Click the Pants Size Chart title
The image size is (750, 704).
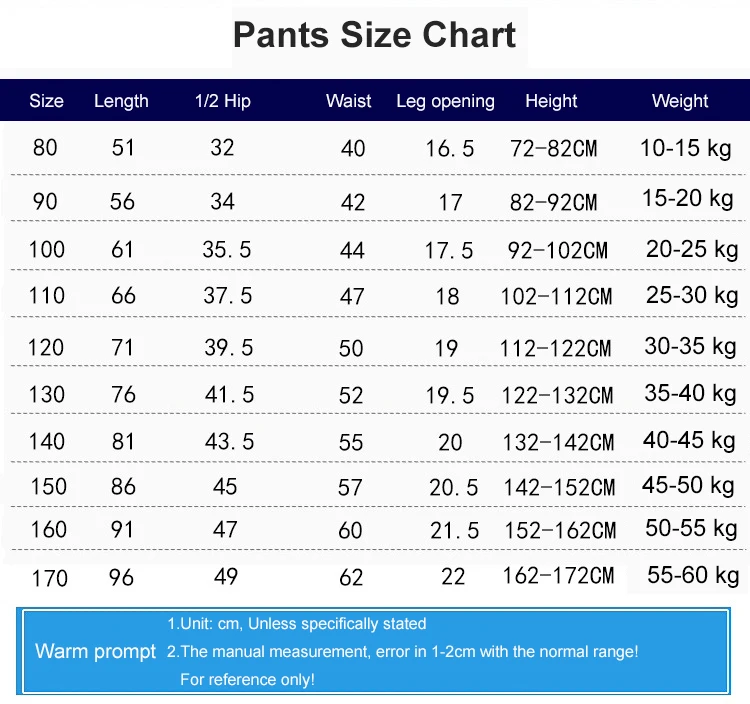[x=375, y=36]
